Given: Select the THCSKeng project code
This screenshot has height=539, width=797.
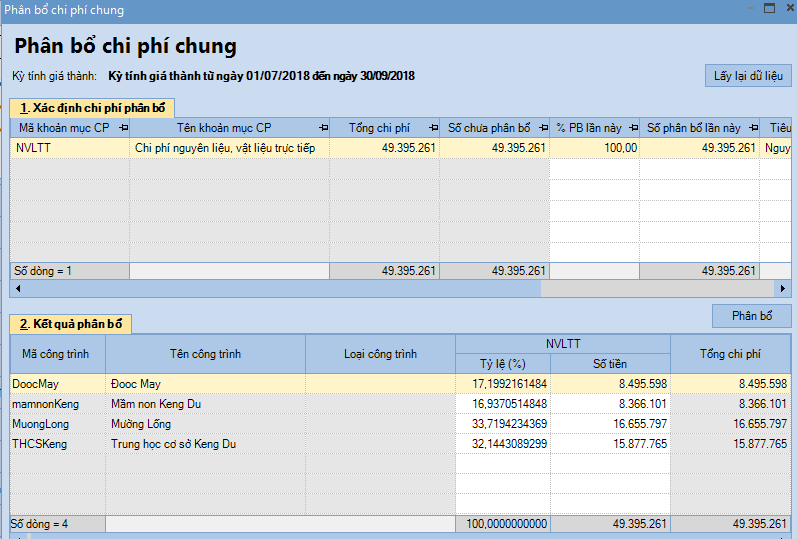Looking at the screenshot, I should pos(57,444).
